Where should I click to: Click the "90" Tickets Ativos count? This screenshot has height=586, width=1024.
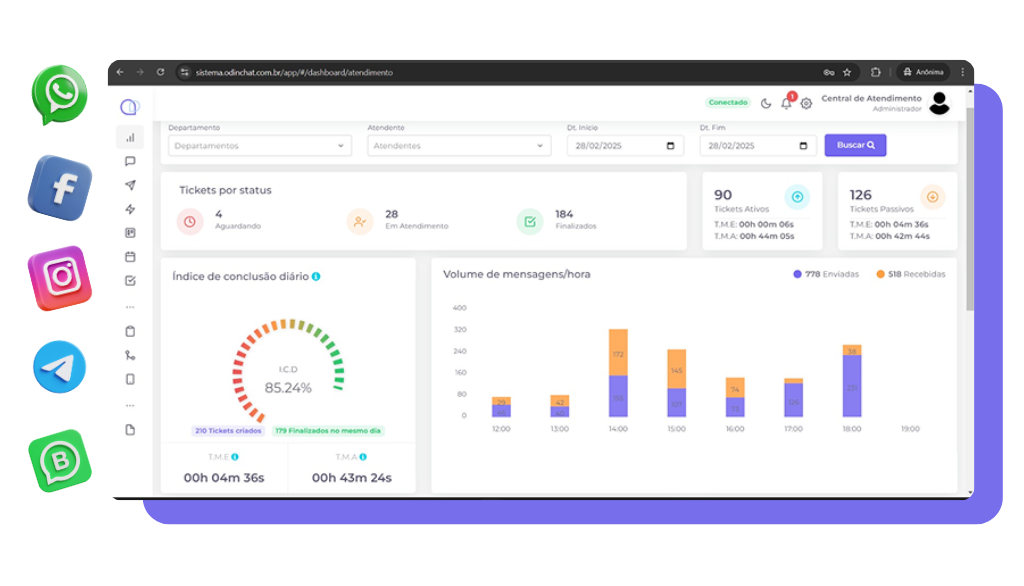pos(723,195)
